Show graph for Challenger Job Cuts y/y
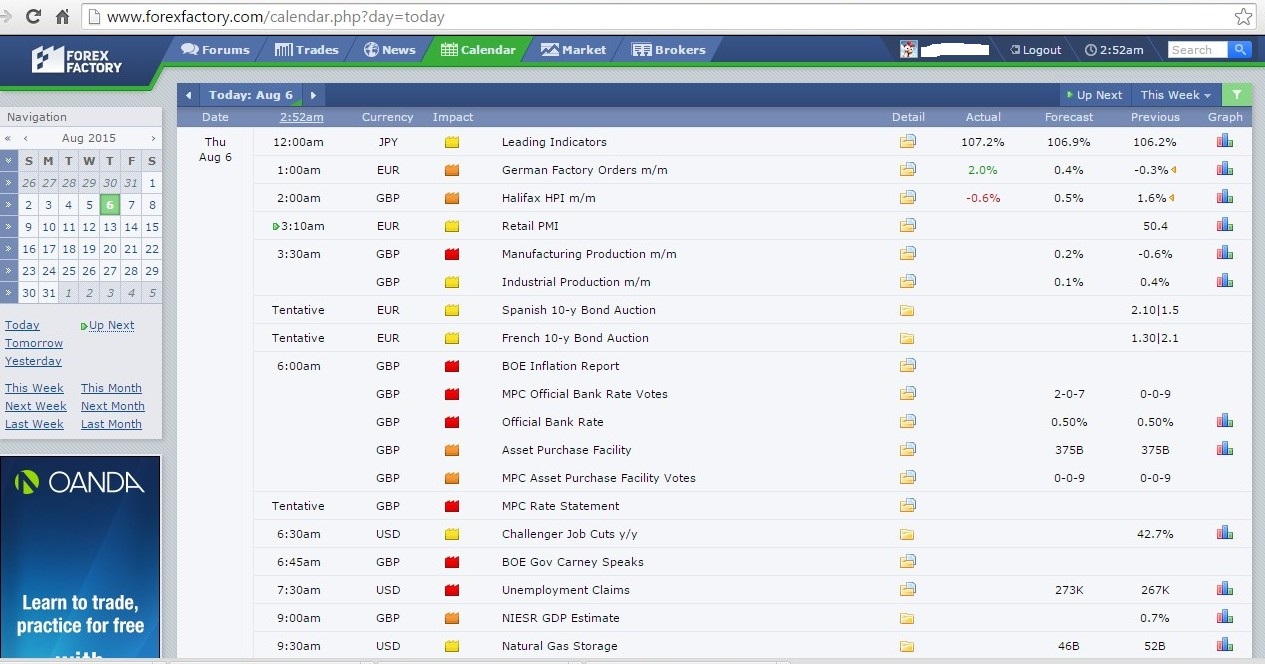Viewport: 1265px width, 664px height. click(1224, 533)
